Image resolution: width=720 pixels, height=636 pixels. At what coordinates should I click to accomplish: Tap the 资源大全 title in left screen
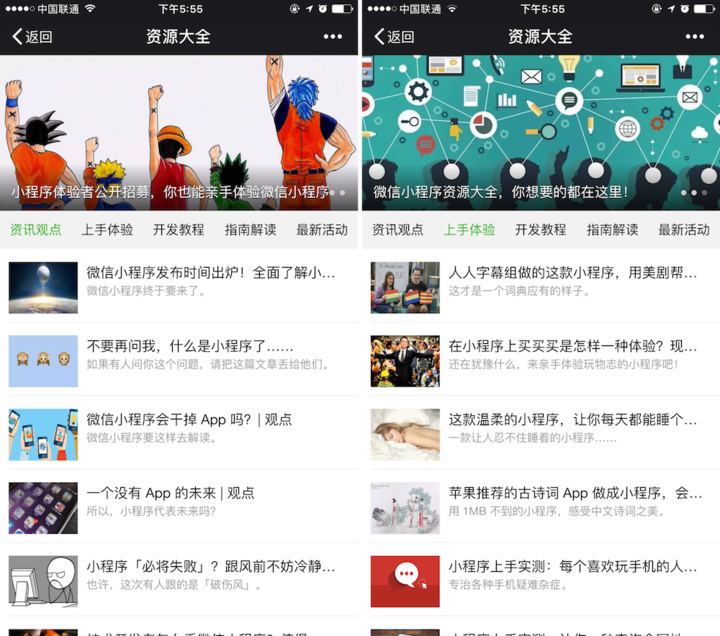pyautogui.click(x=178, y=37)
